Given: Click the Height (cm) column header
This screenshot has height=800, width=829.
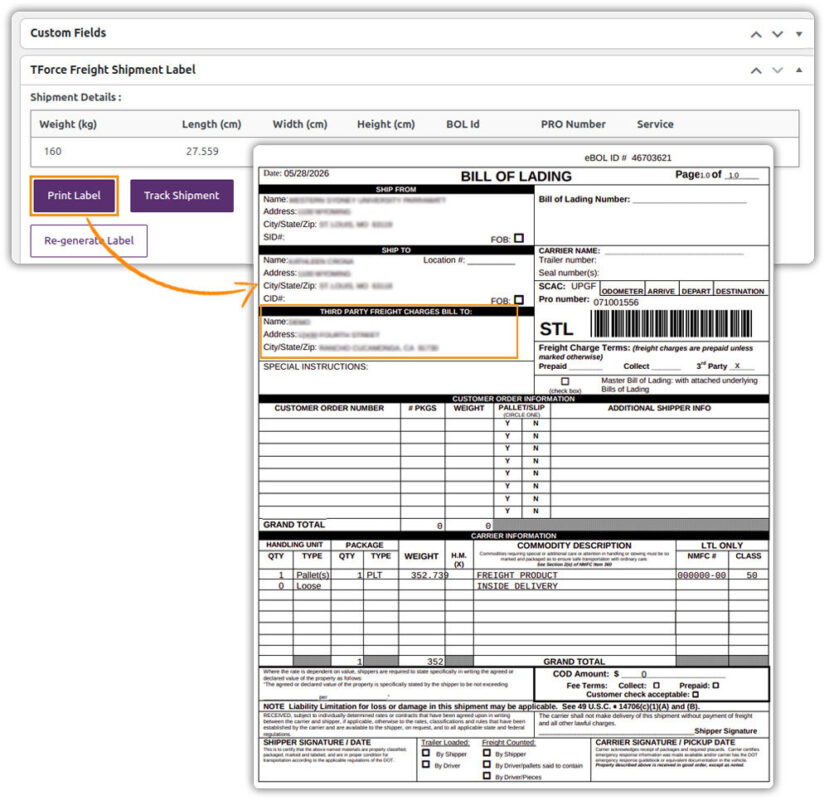Looking at the screenshot, I should tap(386, 124).
